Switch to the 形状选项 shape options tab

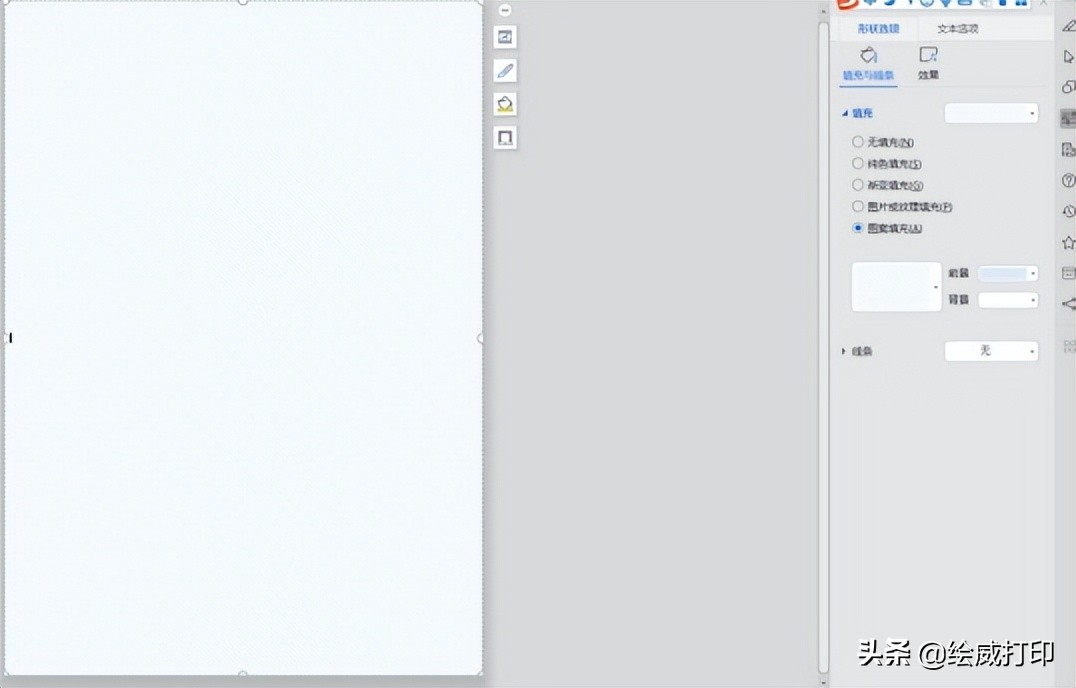point(878,29)
